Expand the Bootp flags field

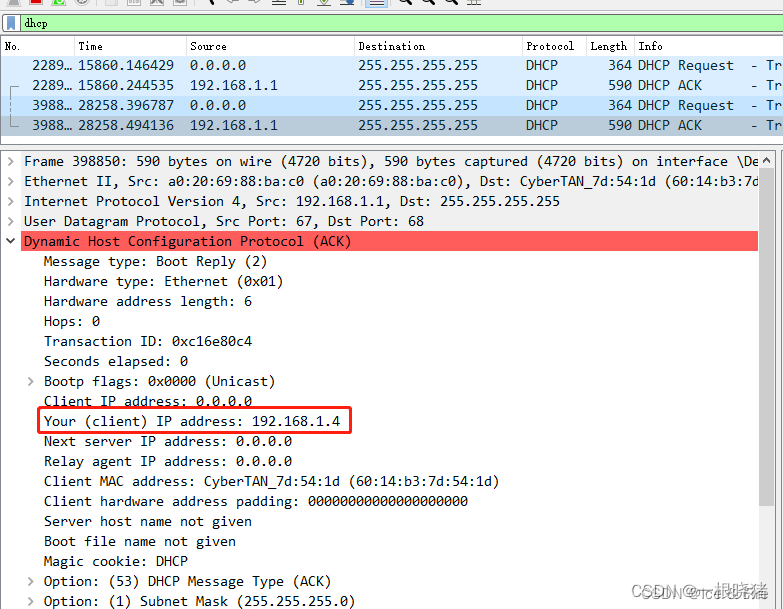[30, 381]
